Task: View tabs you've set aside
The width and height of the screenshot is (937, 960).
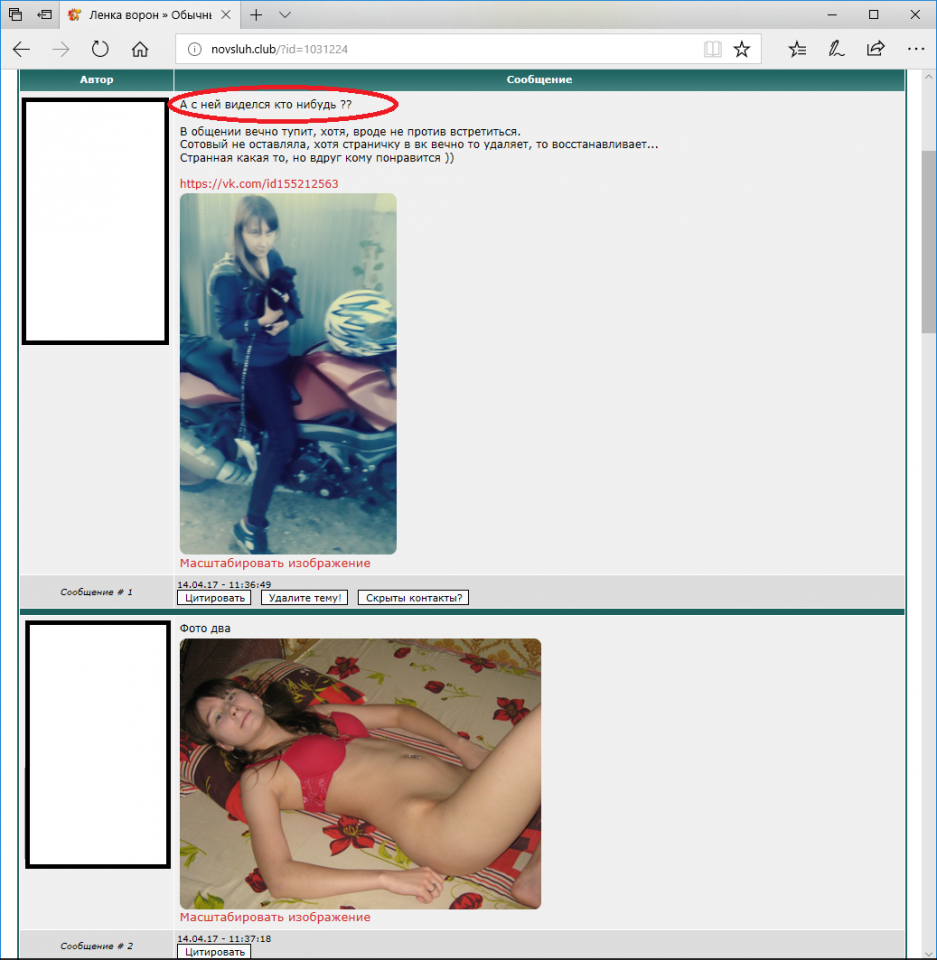Action: click(16, 15)
